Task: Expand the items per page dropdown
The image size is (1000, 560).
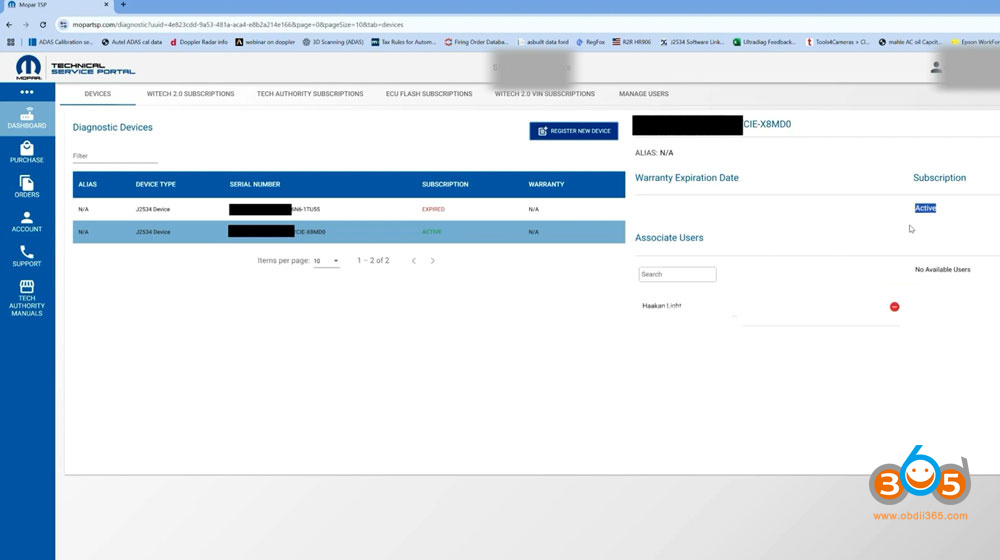Action: (x=326, y=261)
